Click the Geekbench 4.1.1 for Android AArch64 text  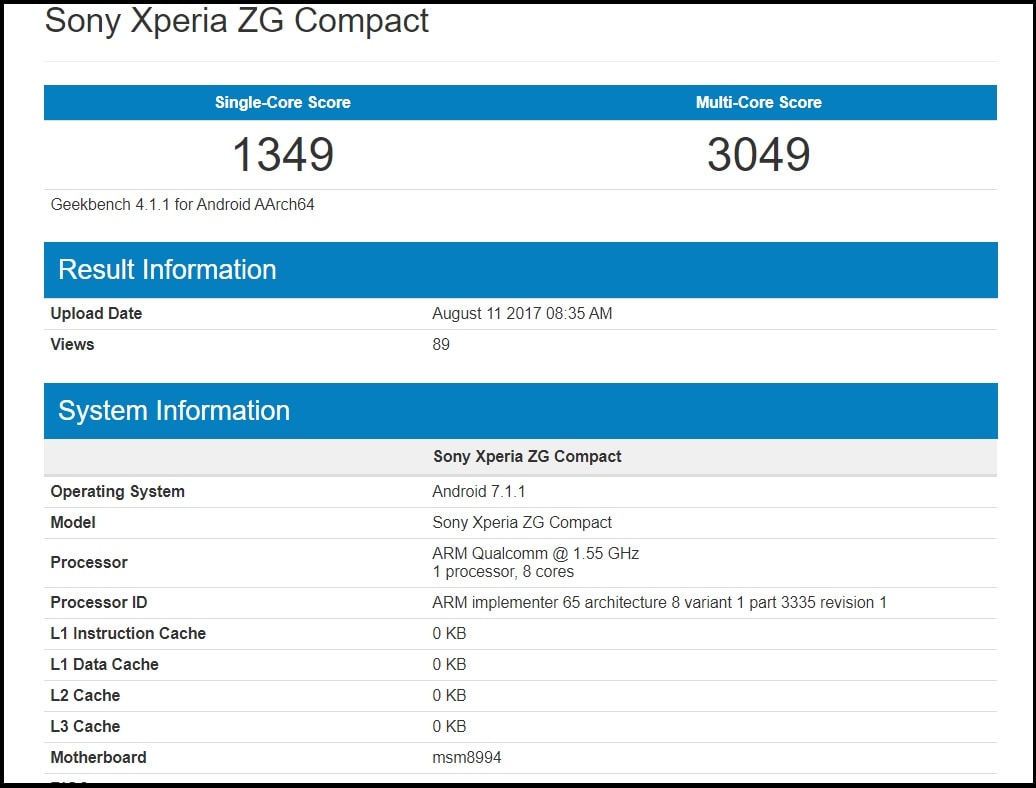point(182,205)
